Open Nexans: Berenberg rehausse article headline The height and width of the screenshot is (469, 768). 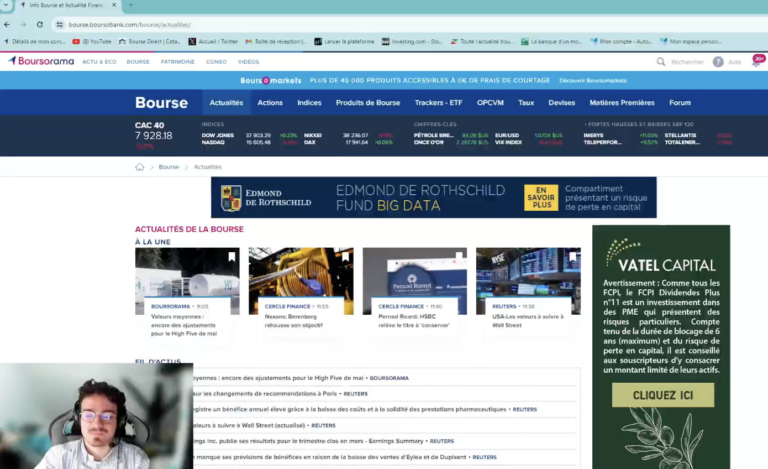(294, 321)
